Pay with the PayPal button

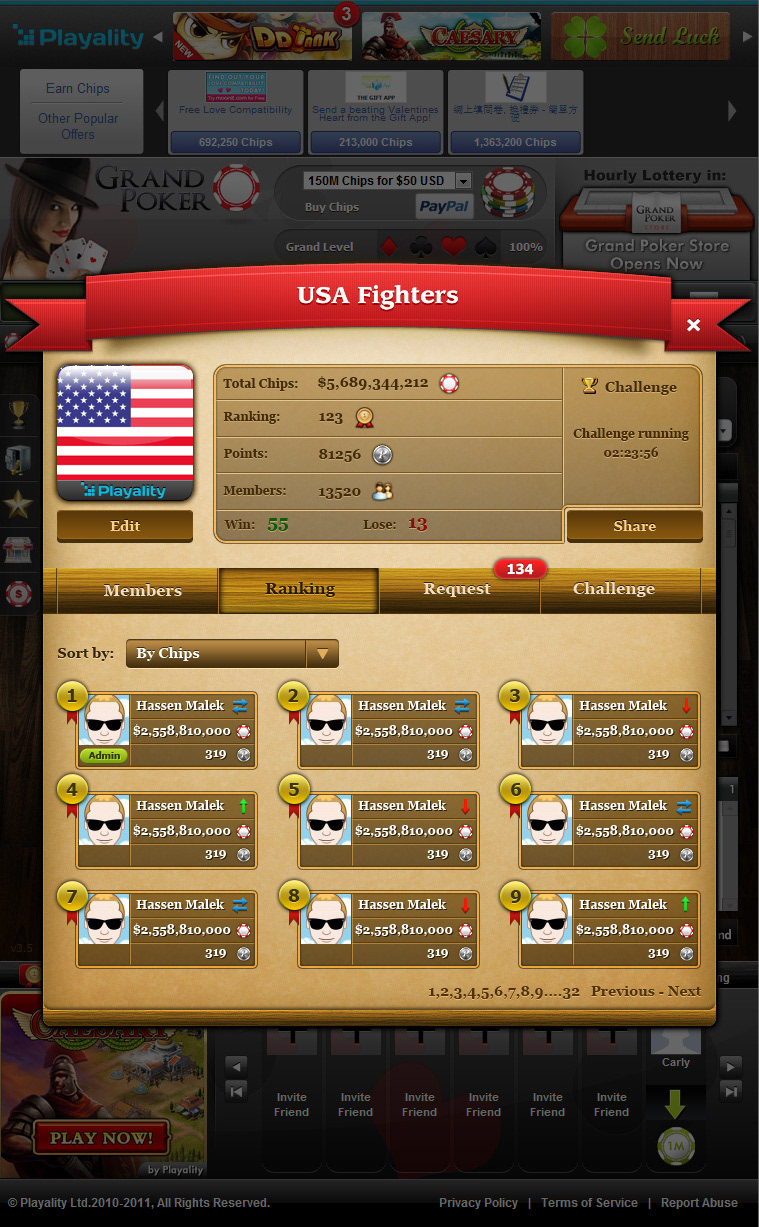click(444, 207)
